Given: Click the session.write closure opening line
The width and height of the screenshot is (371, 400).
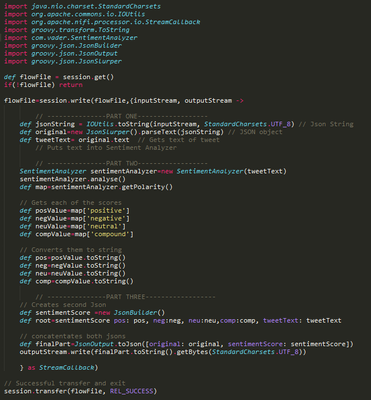Looking at the screenshot, I should tap(124, 101).
